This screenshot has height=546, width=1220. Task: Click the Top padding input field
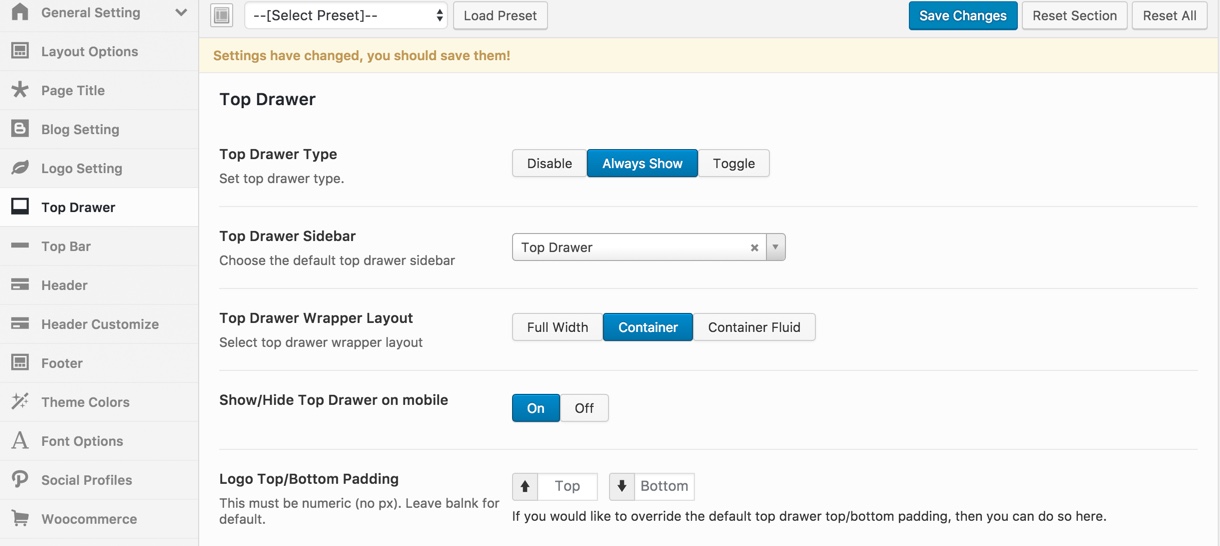(x=567, y=486)
